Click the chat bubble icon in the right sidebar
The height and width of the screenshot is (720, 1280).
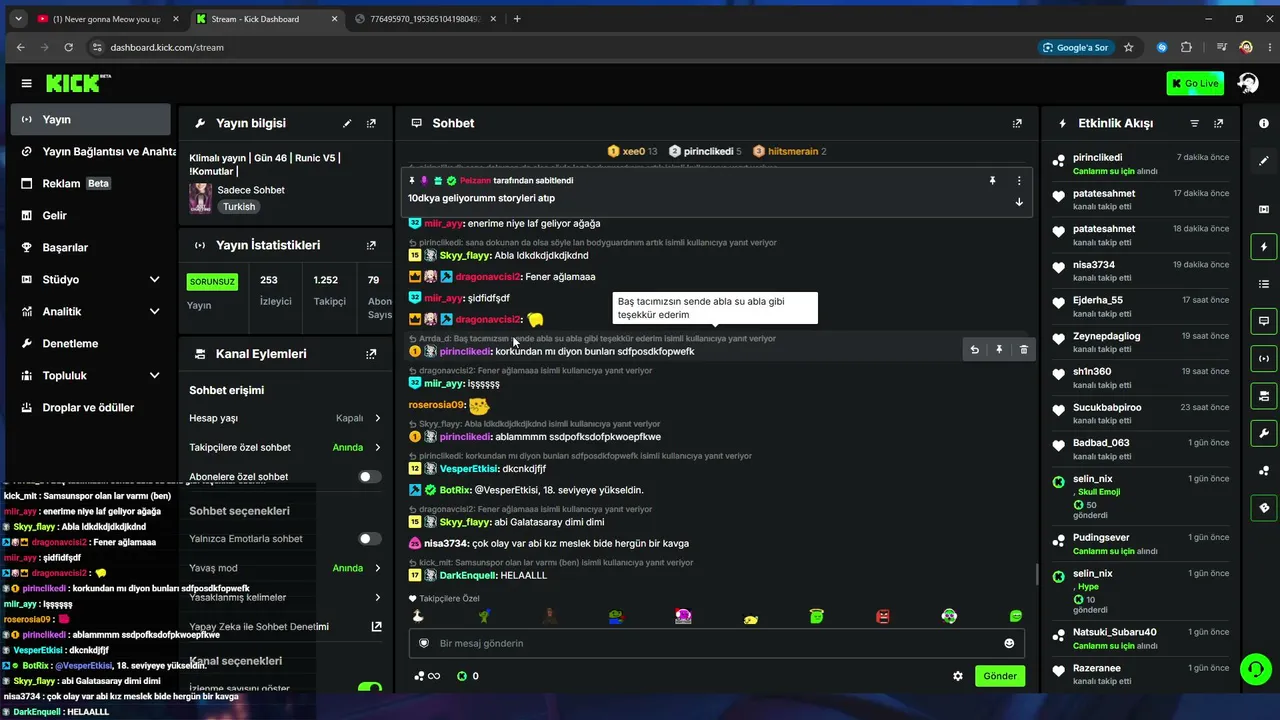(x=1264, y=321)
